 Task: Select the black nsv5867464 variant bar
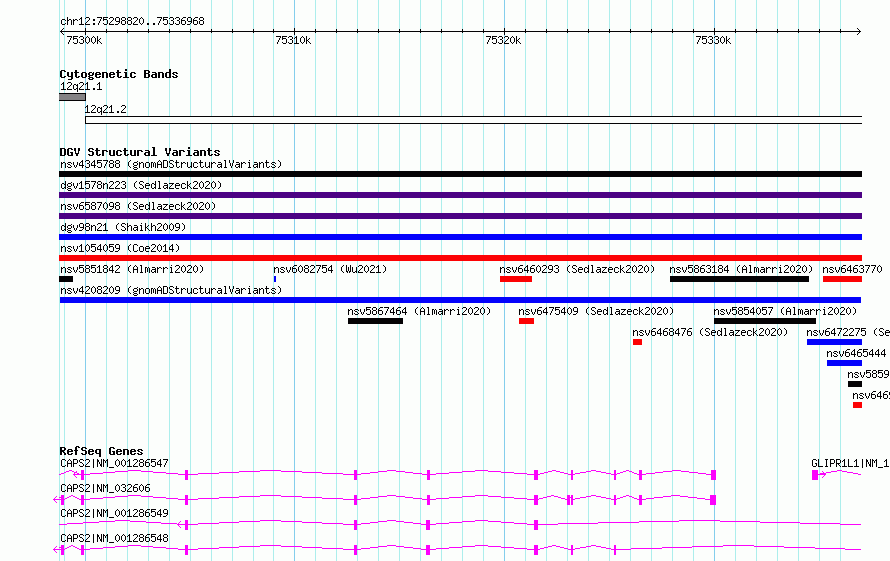click(375, 321)
